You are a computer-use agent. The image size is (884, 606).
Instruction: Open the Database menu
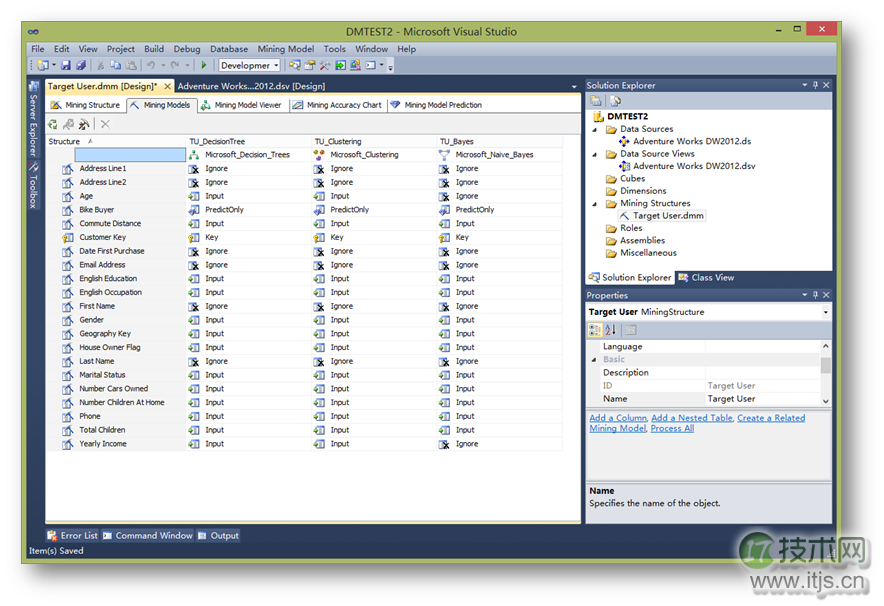pyautogui.click(x=229, y=49)
